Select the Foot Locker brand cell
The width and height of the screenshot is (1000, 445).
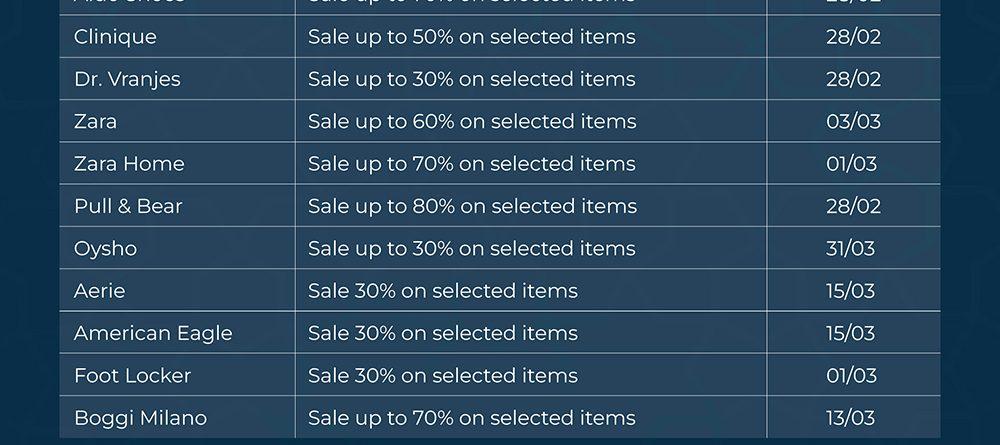tap(132, 376)
